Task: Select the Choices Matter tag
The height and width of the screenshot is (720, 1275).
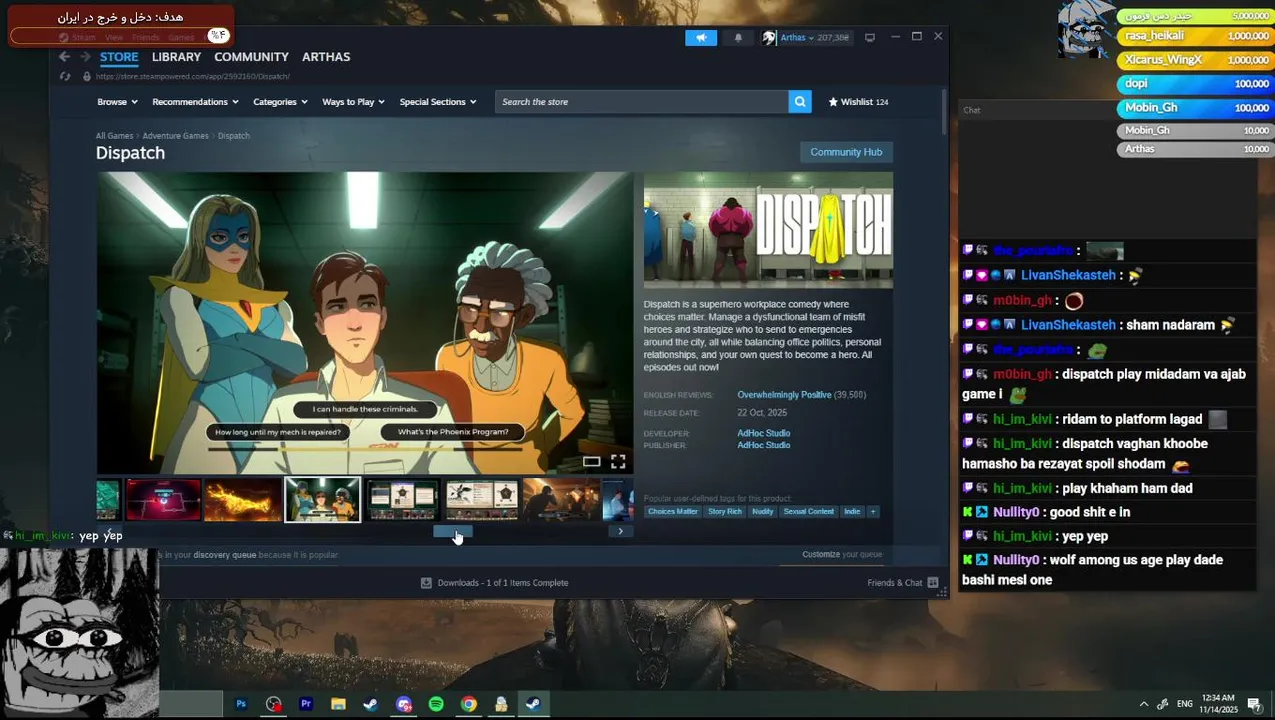Action: pos(673,511)
